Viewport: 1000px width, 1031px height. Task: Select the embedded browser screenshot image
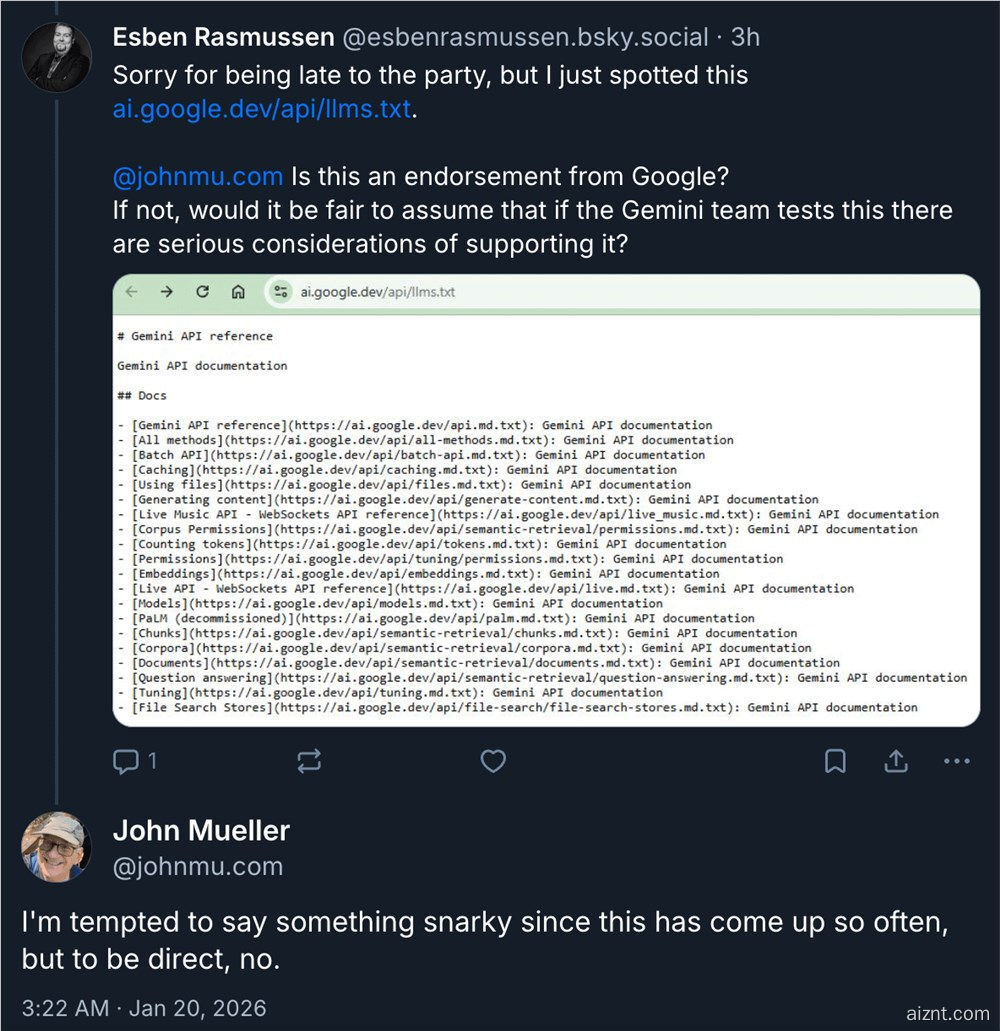(x=545, y=500)
